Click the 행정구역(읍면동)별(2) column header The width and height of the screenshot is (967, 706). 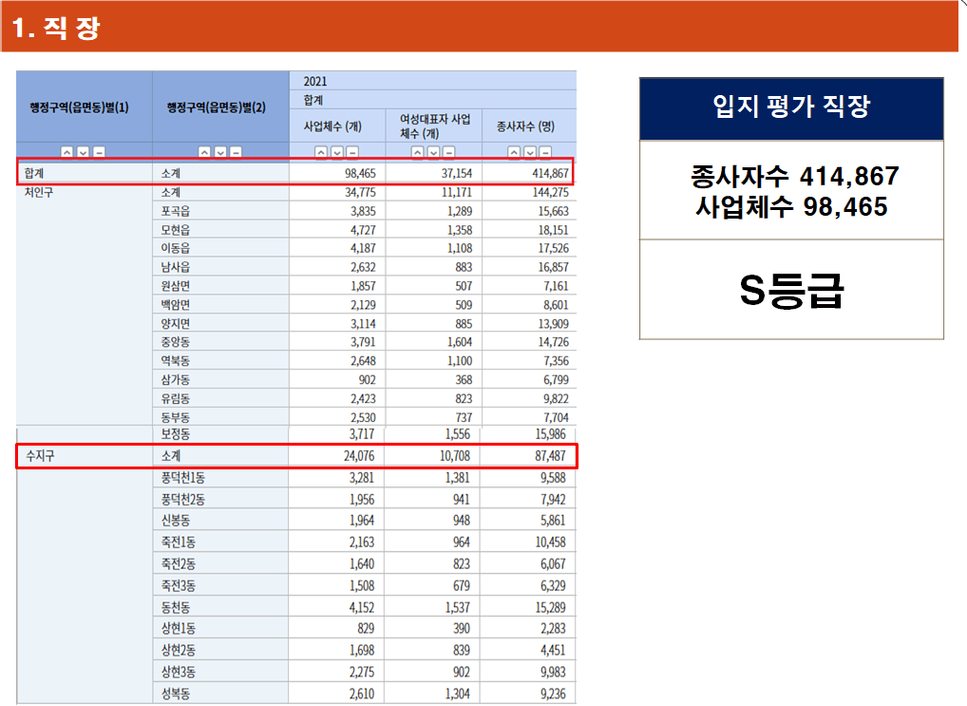pos(216,107)
